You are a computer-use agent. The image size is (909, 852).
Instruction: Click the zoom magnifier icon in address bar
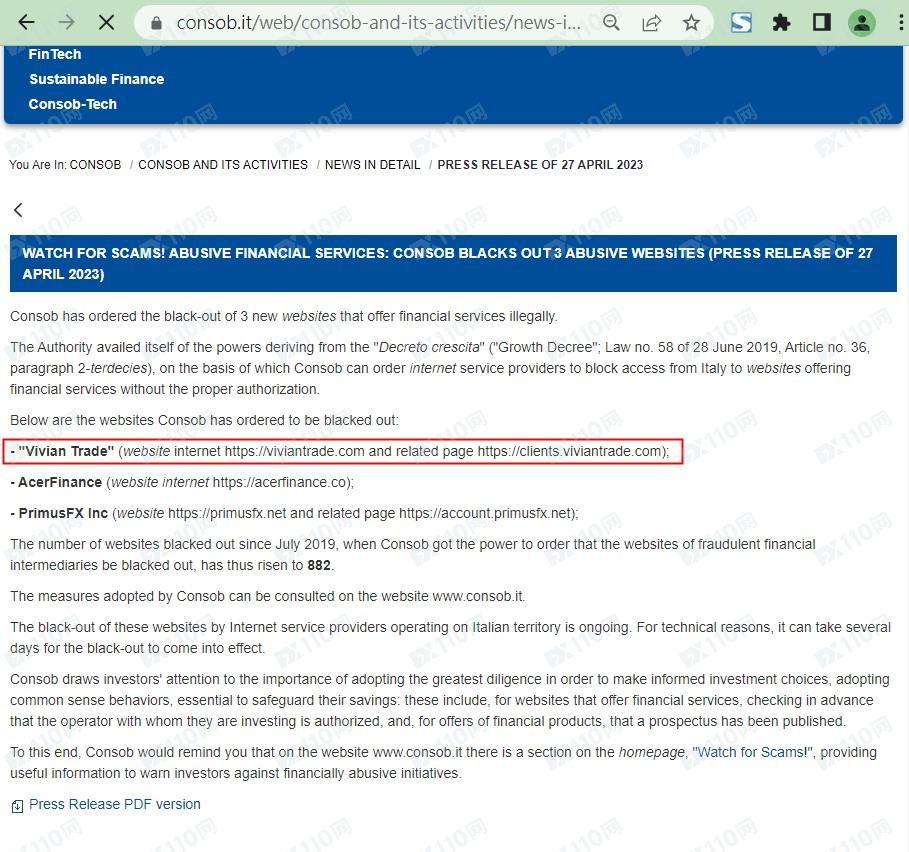point(611,22)
